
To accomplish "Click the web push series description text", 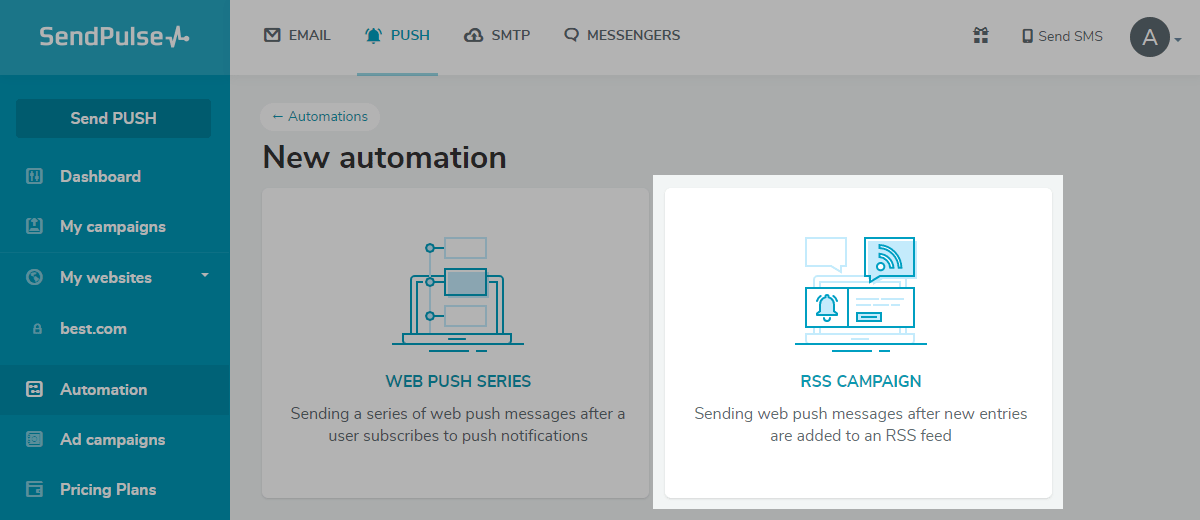I will pyautogui.click(x=458, y=425).
